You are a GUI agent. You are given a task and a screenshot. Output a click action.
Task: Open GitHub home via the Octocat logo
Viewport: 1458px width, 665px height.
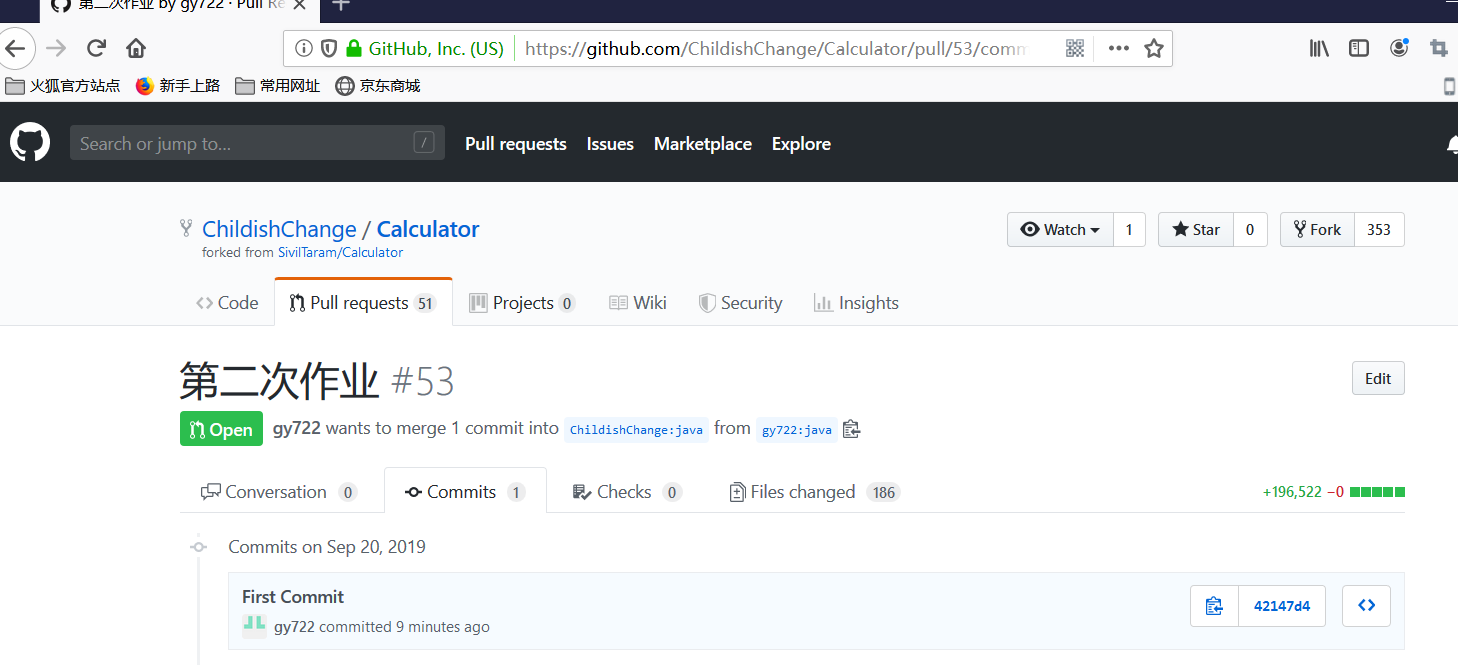(29, 142)
